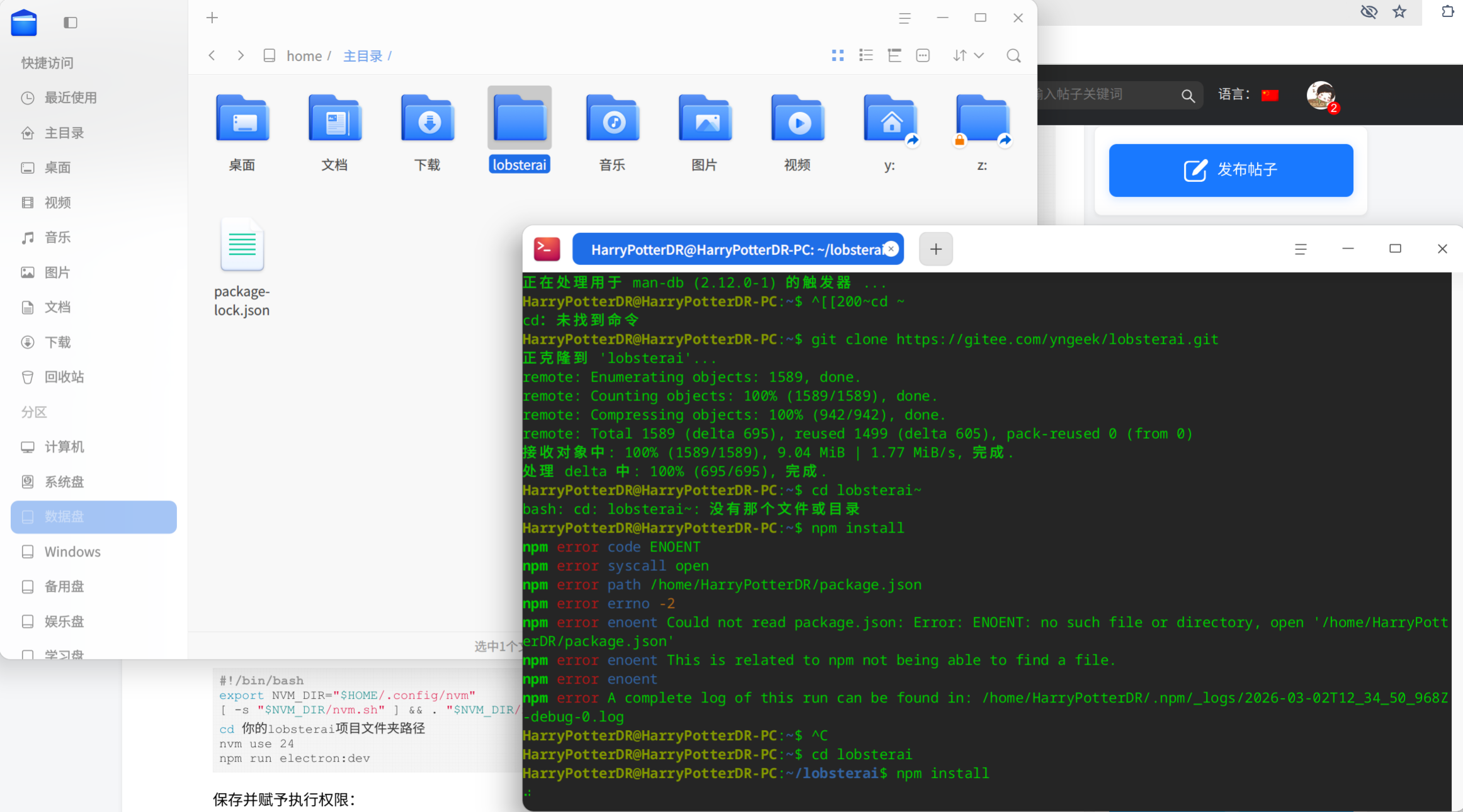The width and height of the screenshot is (1463, 812).
Task: Switch file manager to icon grid view
Action: point(838,55)
